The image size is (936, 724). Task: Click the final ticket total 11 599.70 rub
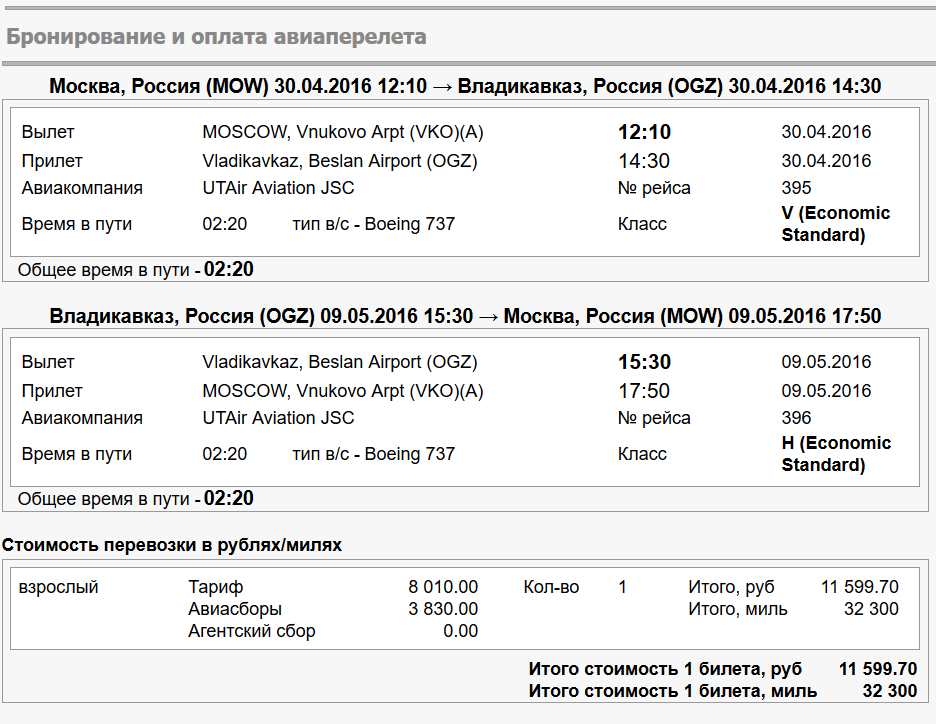pyautogui.click(x=878, y=669)
